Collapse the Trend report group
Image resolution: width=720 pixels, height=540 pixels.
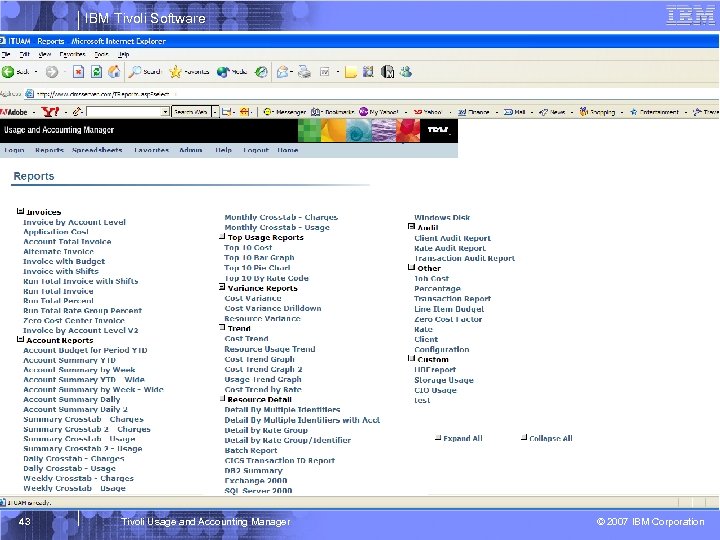pyautogui.click(x=222, y=327)
